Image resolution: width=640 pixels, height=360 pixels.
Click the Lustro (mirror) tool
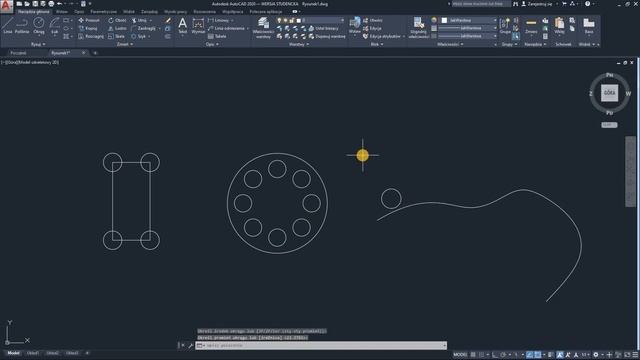(x=117, y=28)
